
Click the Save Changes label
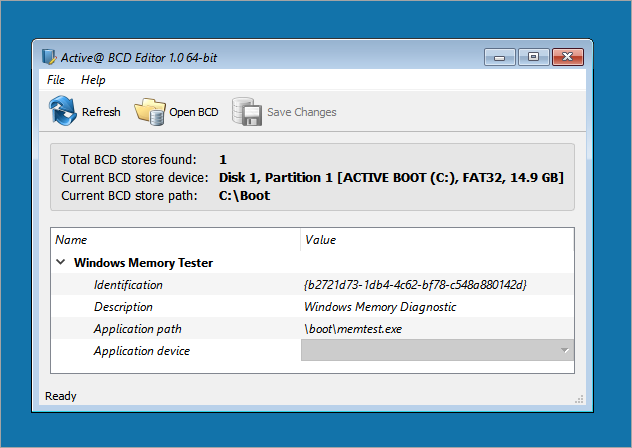(302, 112)
